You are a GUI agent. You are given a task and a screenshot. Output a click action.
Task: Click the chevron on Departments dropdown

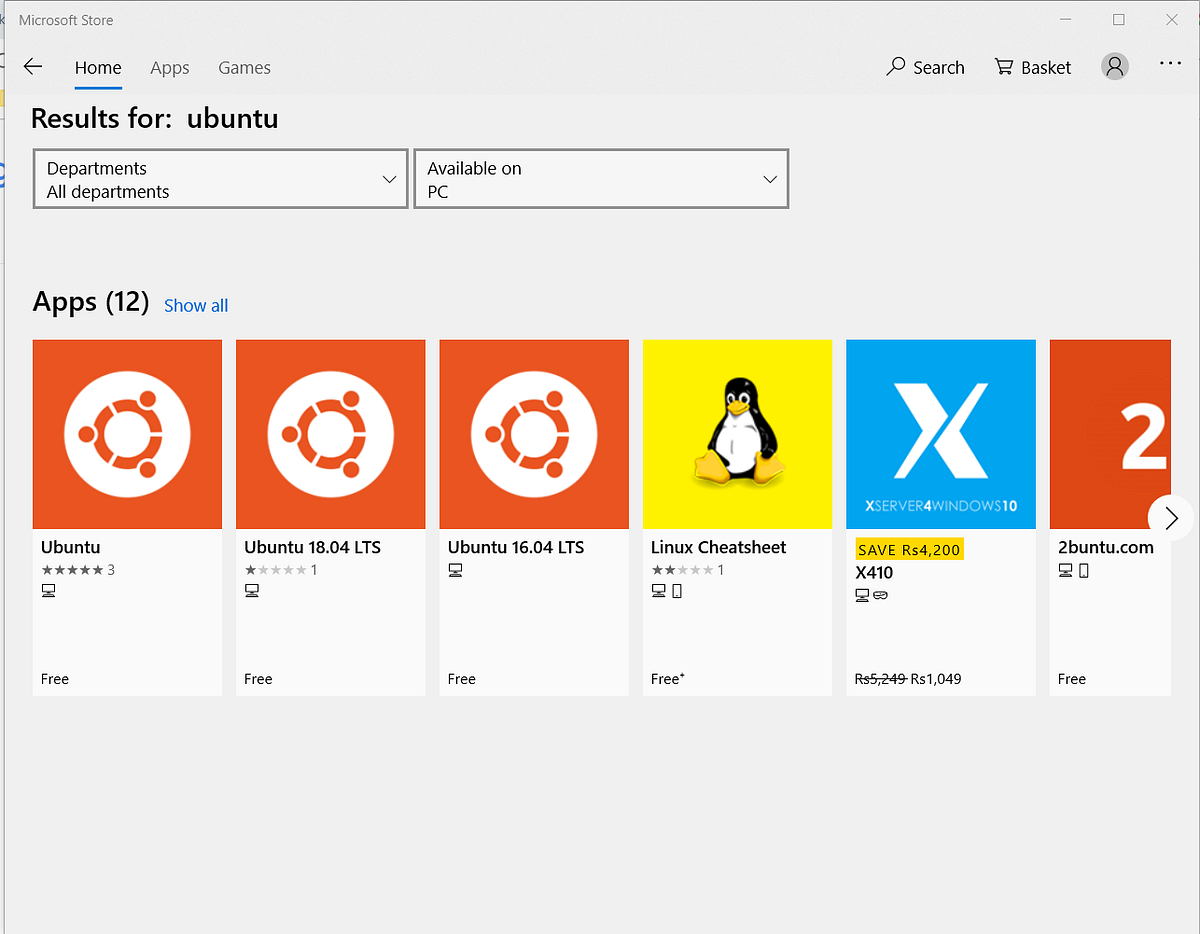coord(389,179)
